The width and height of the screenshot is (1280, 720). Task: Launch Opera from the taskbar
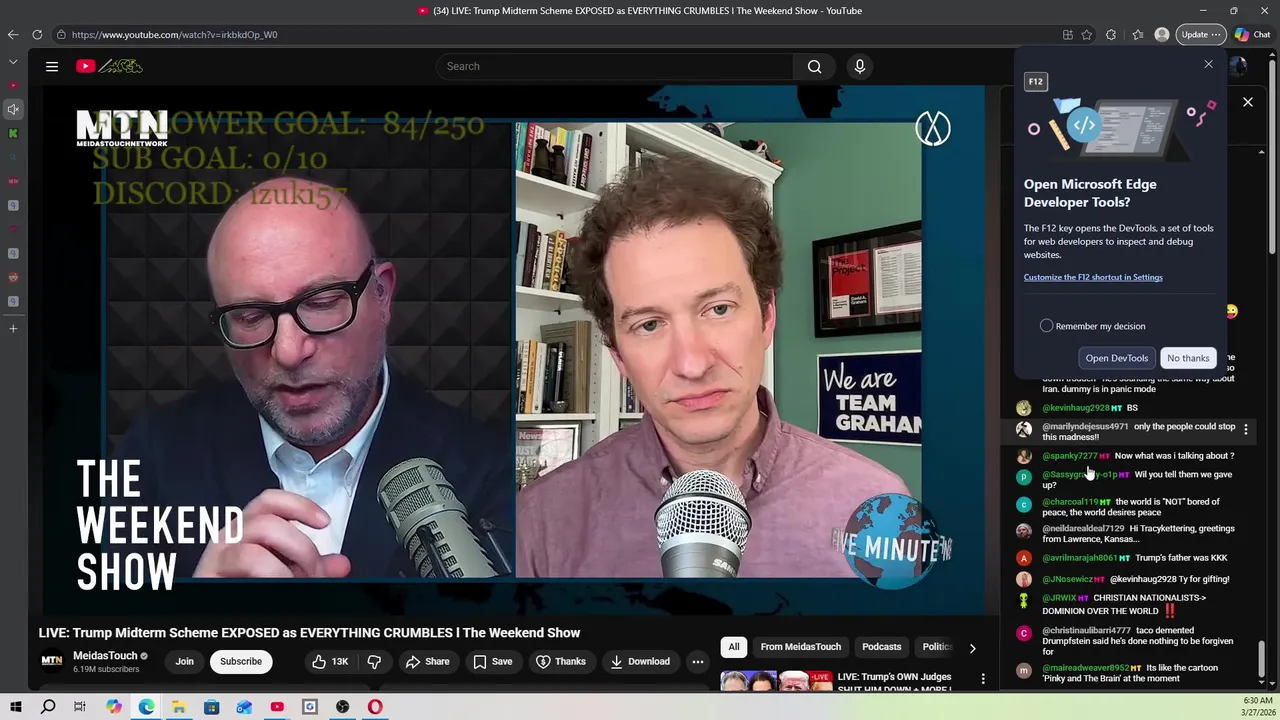[x=375, y=707]
